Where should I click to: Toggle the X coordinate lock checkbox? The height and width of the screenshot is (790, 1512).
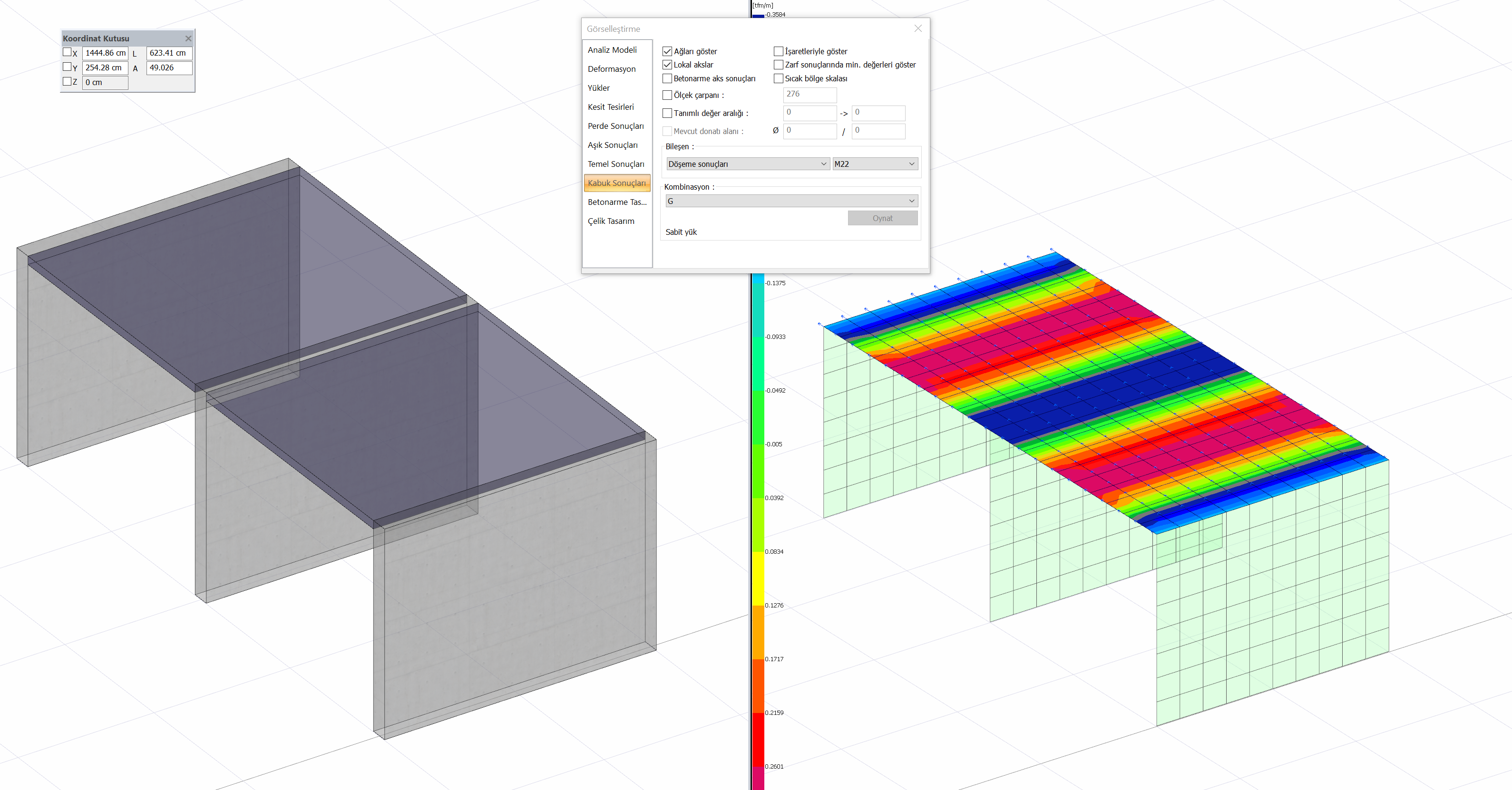pos(67,52)
